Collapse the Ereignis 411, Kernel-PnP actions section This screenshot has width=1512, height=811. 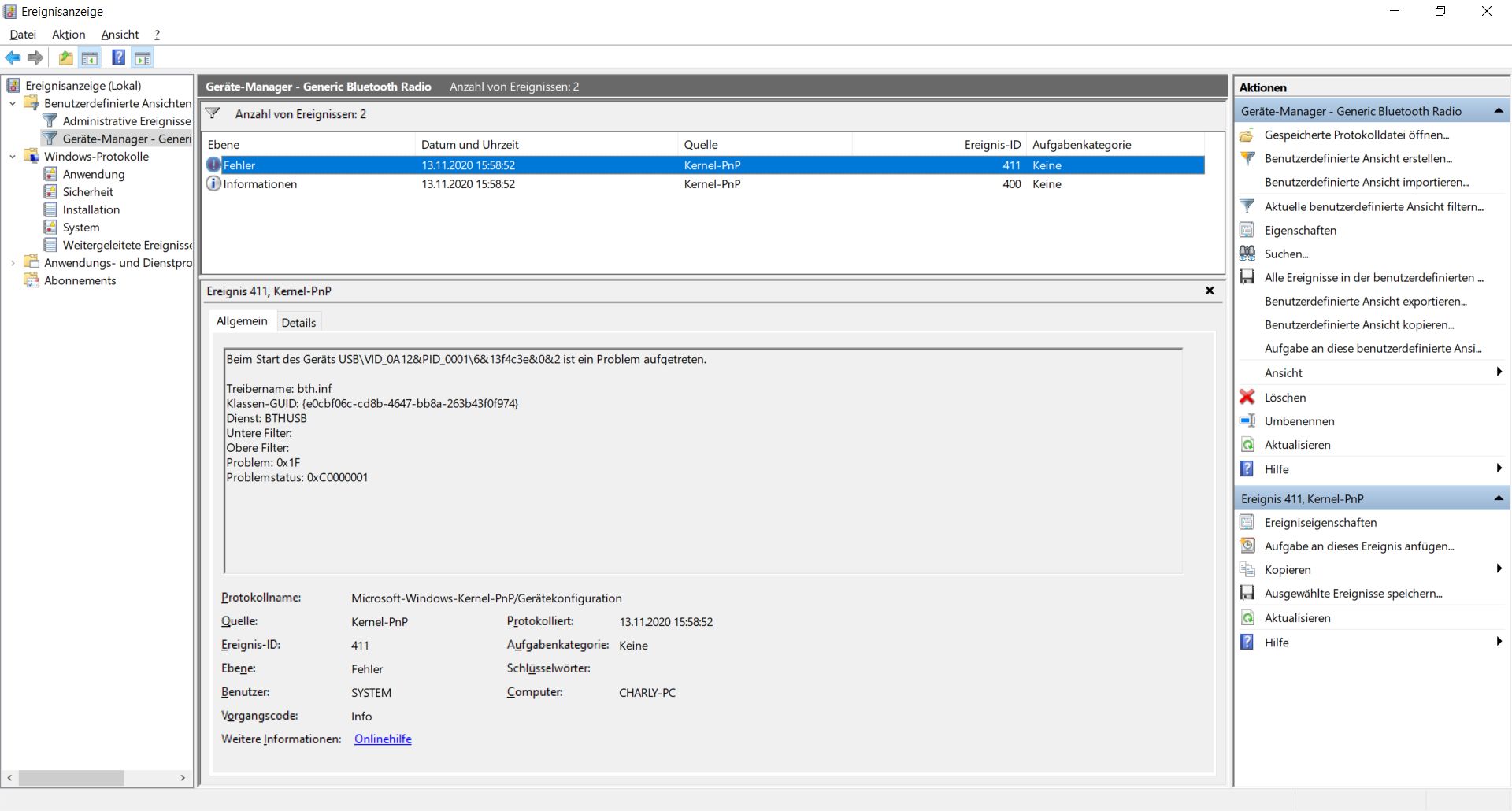1499,498
